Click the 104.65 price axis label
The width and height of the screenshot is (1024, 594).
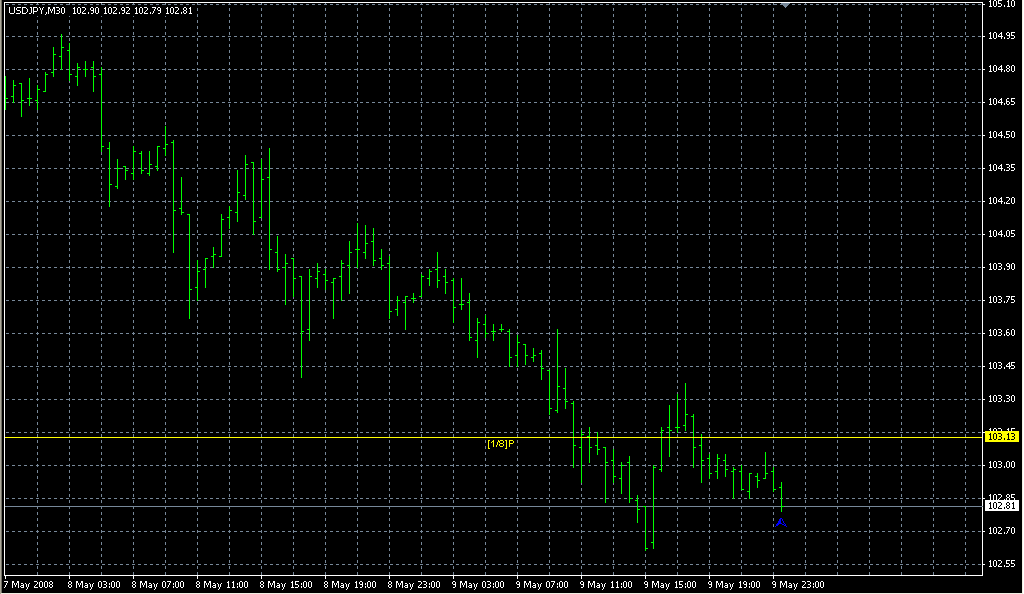coord(1002,102)
